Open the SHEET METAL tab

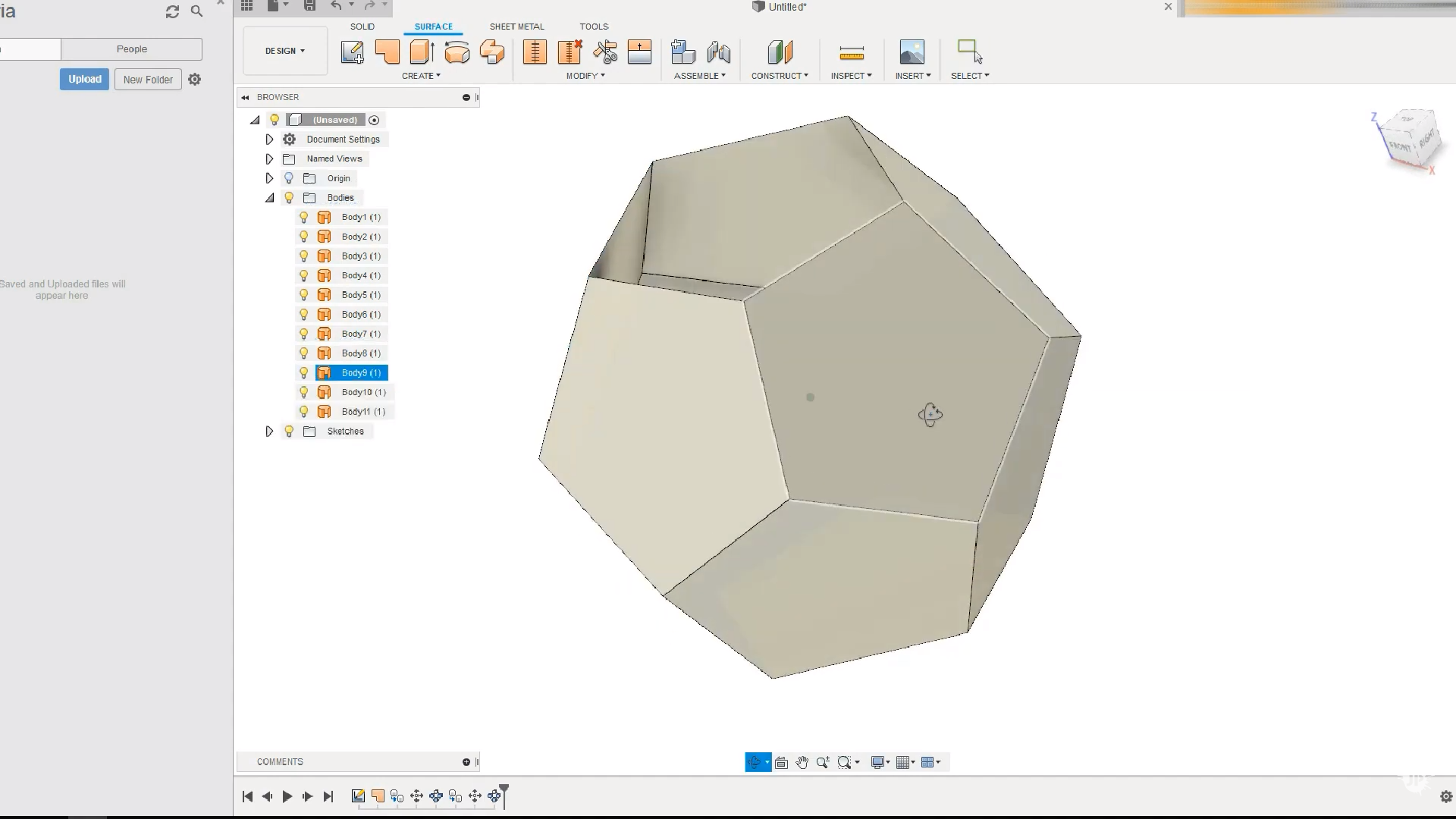pyautogui.click(x=516, y=27)
